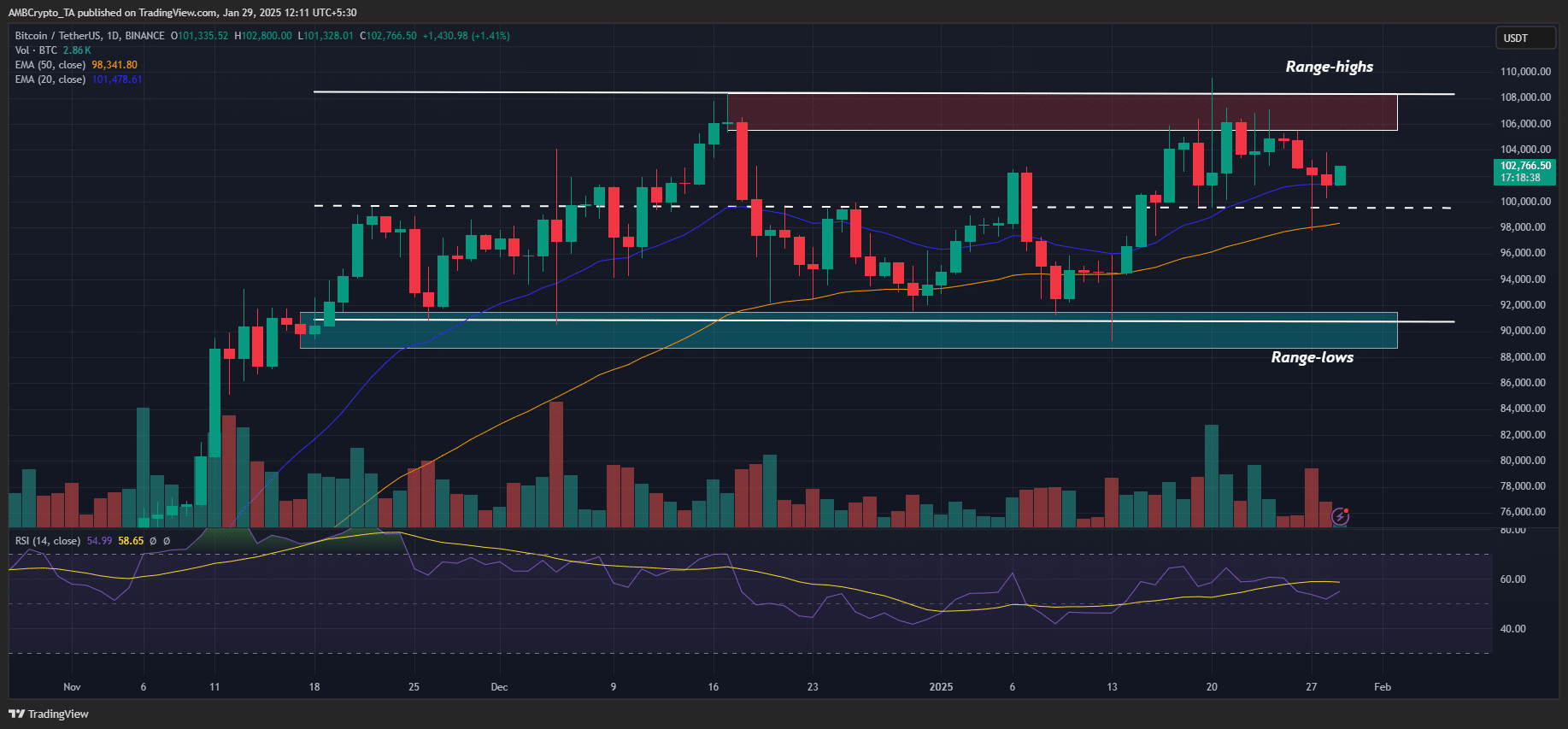Click the close price C102,766.50 in legend

(388, 36)
